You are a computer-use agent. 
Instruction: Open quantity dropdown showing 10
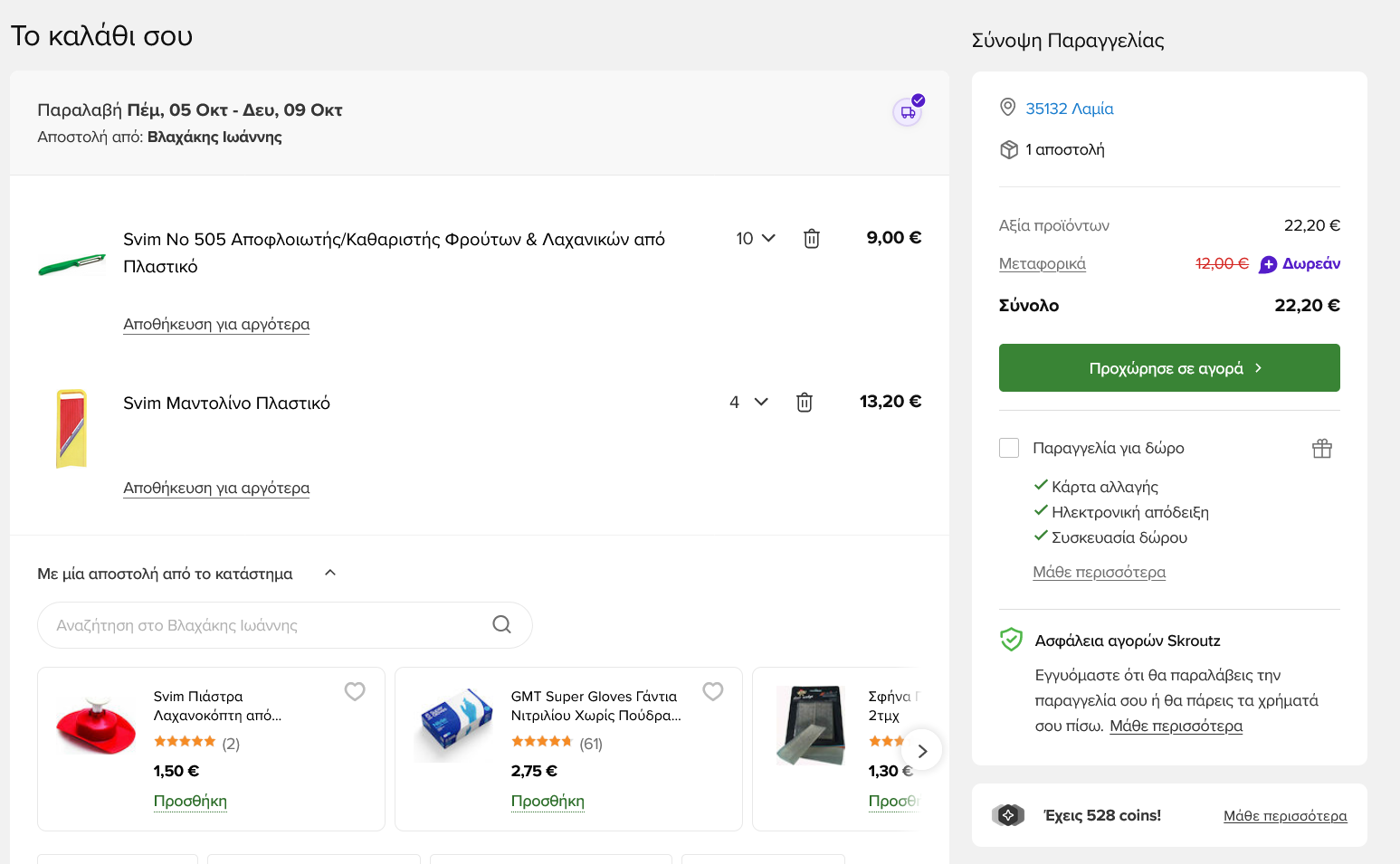(756, 238)
